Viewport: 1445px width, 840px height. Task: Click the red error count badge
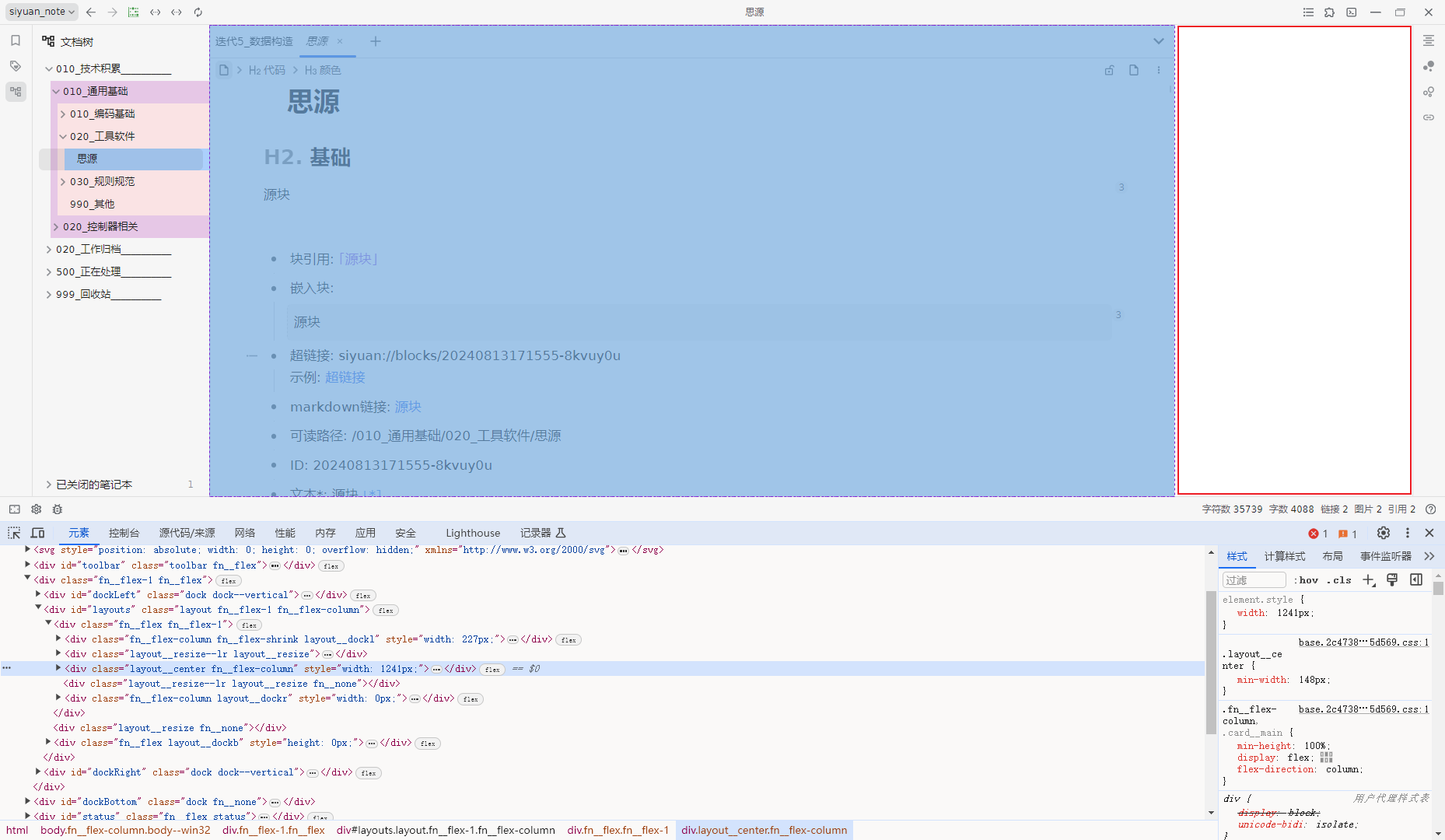tap(1318, 534)
